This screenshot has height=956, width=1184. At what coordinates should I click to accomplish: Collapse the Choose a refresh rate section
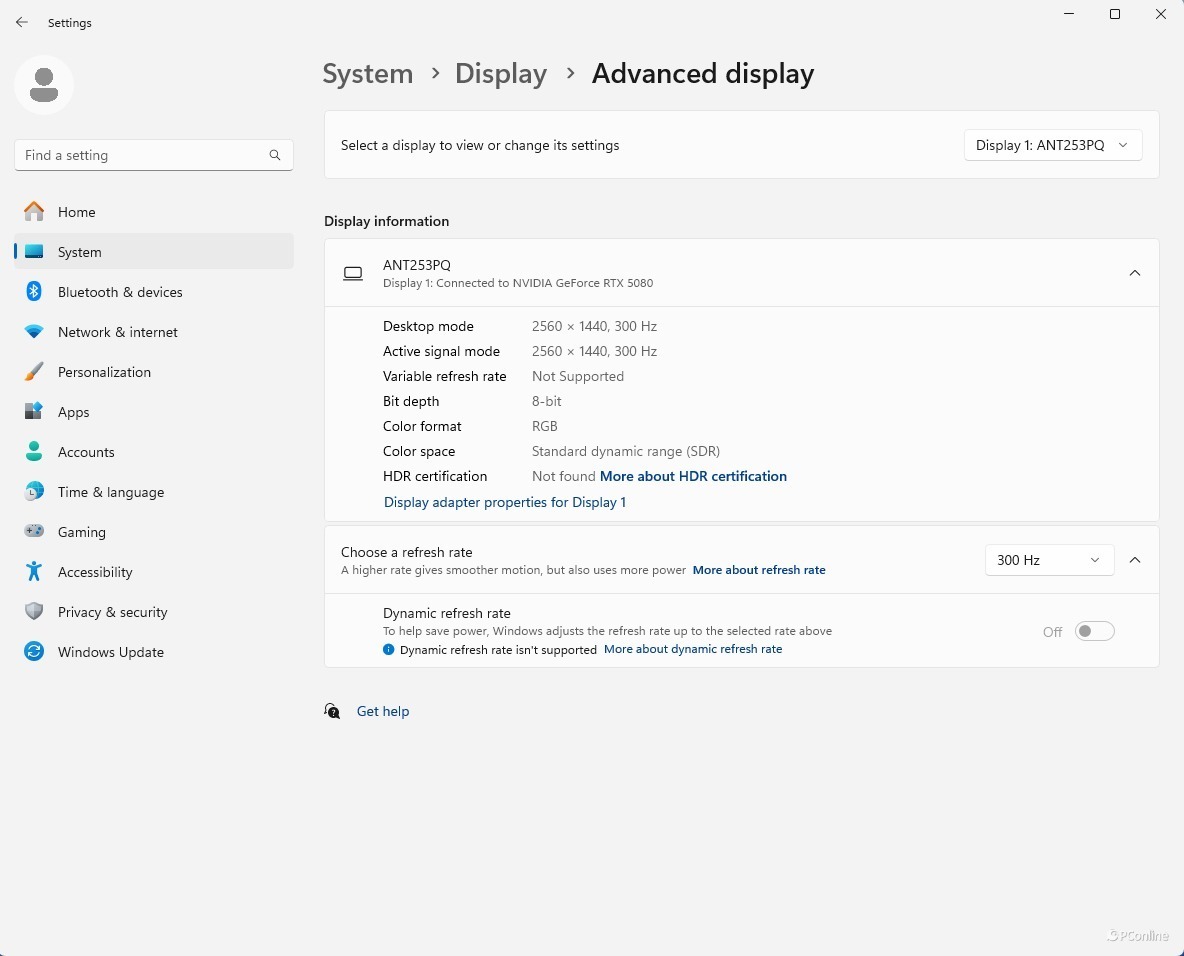pyautogui.click(x=1135, y=560)
